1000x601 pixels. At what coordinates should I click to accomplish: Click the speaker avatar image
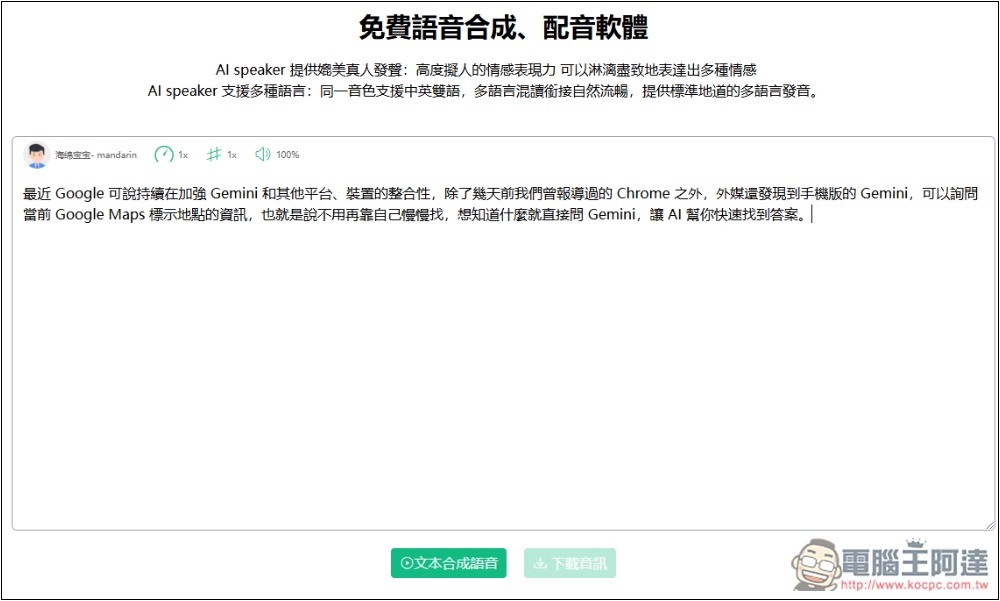36,155
